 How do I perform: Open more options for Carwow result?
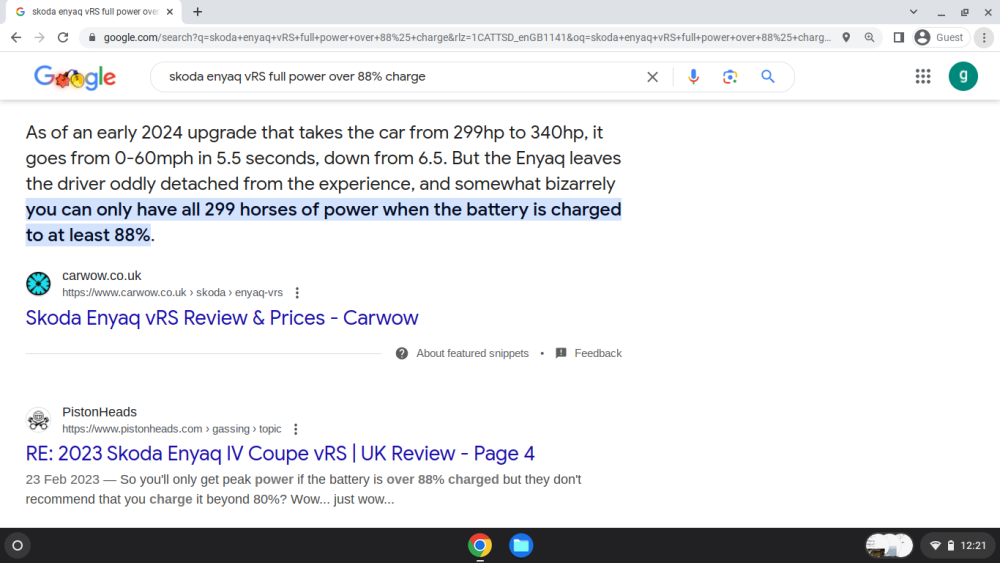pyautogui.click(x=297, y=293)
